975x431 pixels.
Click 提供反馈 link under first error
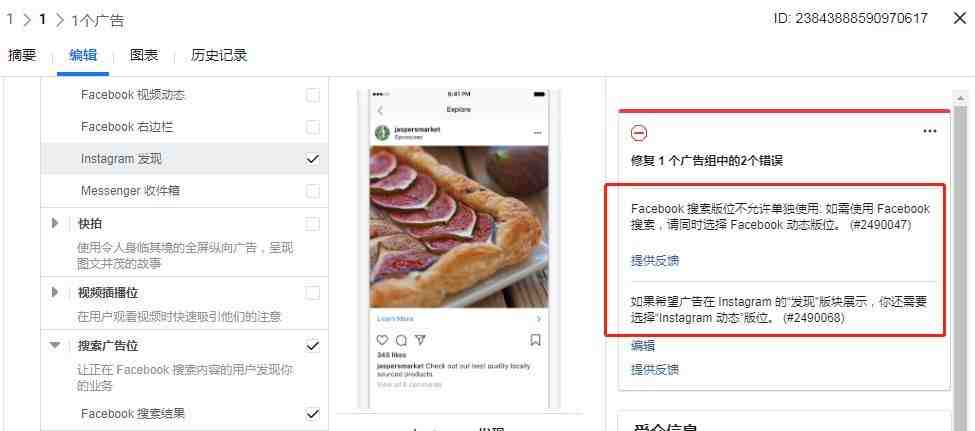click(655, 261)
